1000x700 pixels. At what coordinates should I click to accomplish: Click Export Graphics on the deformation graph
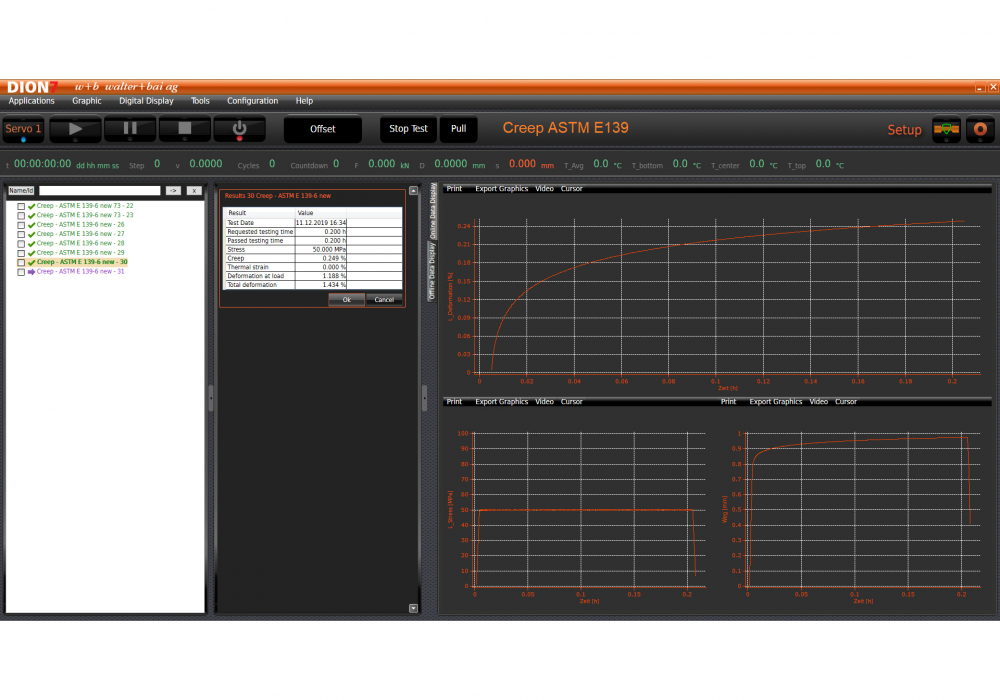click(x=501, y=189)
